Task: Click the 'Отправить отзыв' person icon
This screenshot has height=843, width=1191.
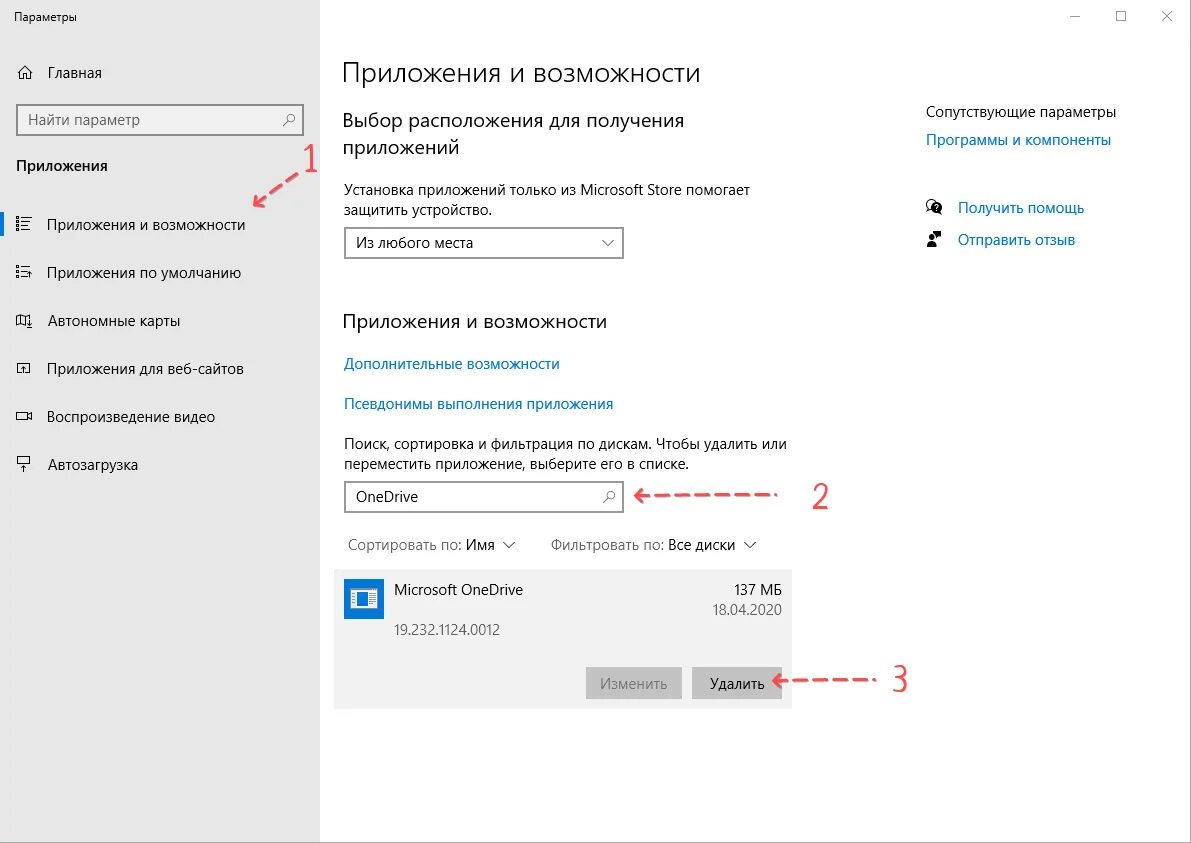Action: pos(934,239)
